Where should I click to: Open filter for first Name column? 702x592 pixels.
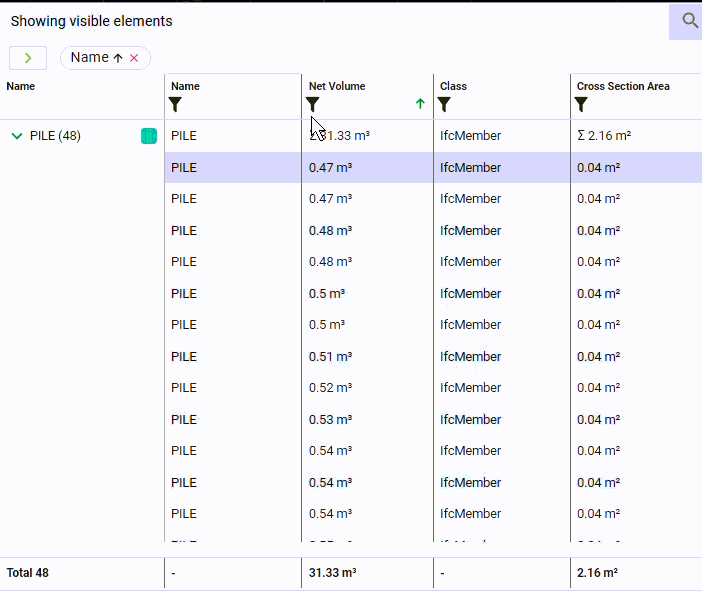[x=176, y=104]
